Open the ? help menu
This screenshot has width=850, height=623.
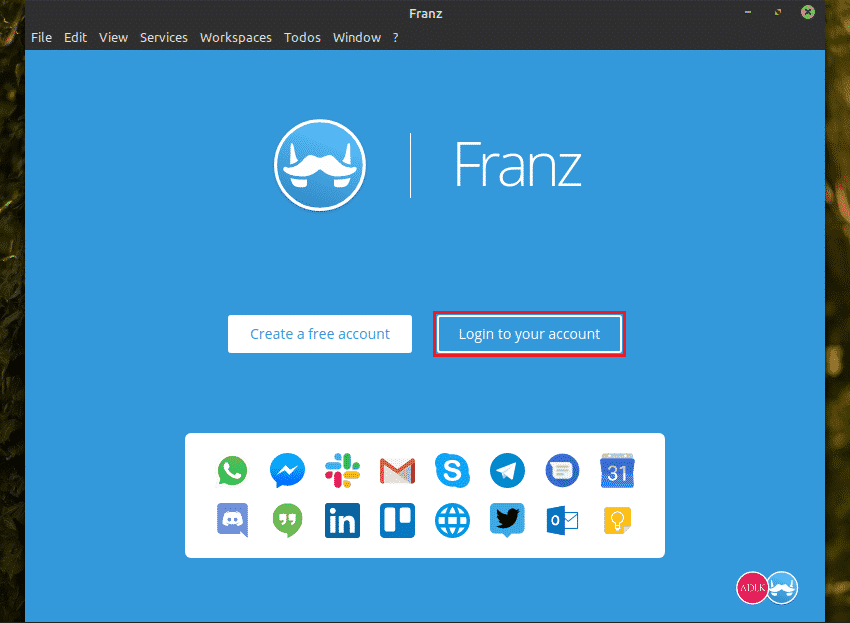point(396,37)
